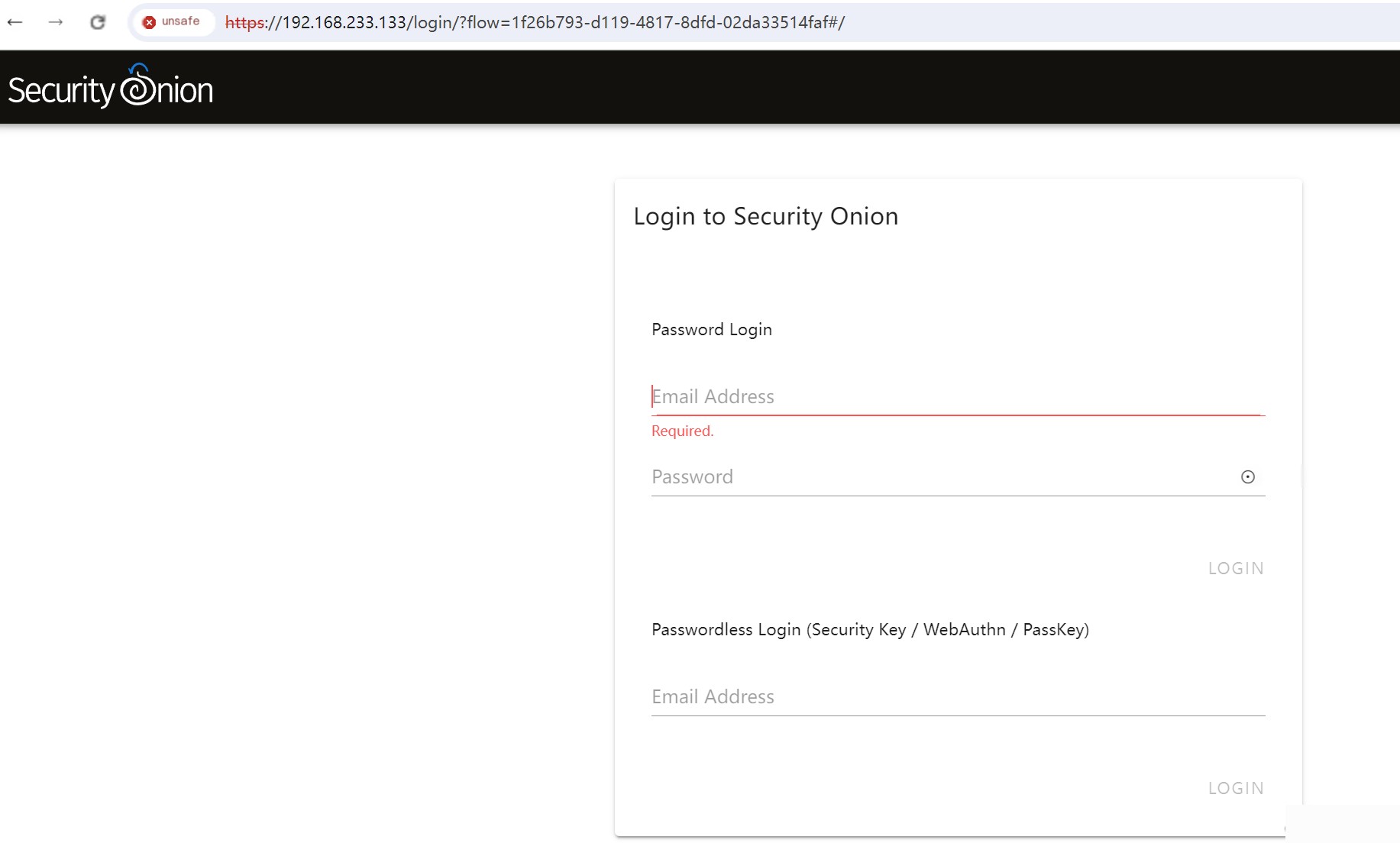Click the browser forward arrow
The height and width of the screenshot is (843, 1400).
click(x=56, y=22)
